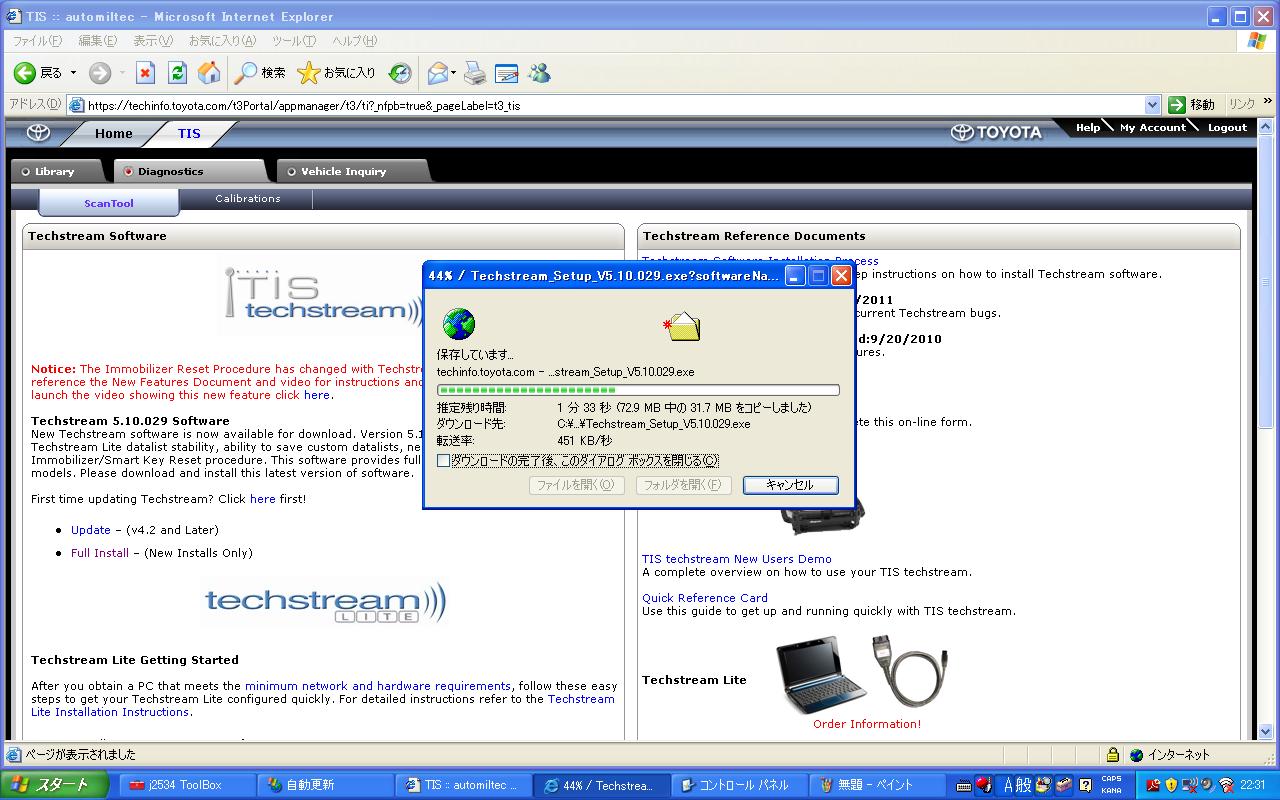Switch to コントロール パネル taskbar window
The image size is (1280, 800).
[x=738, y=785]
